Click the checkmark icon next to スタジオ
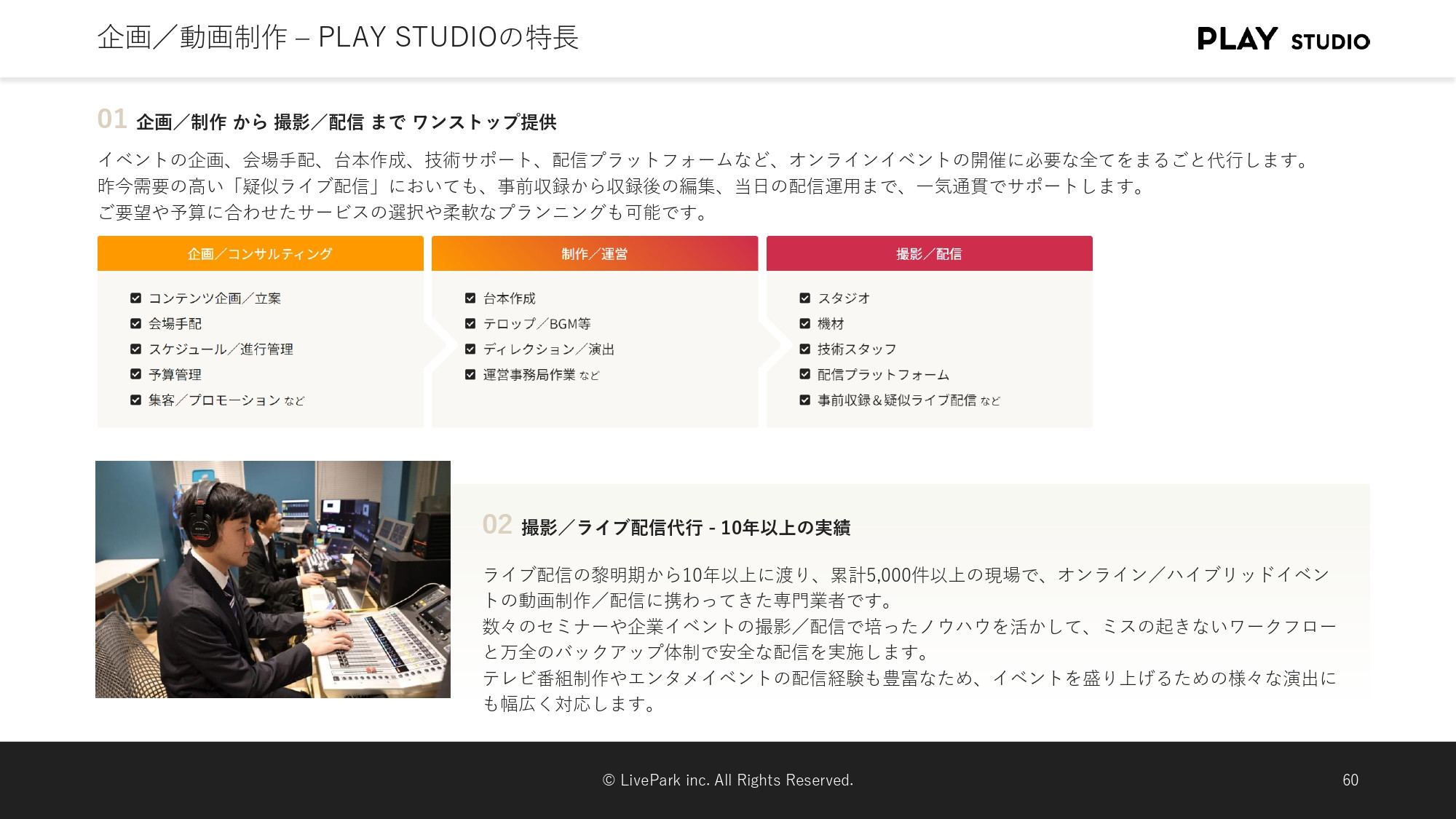 click(x=804, y=298)
